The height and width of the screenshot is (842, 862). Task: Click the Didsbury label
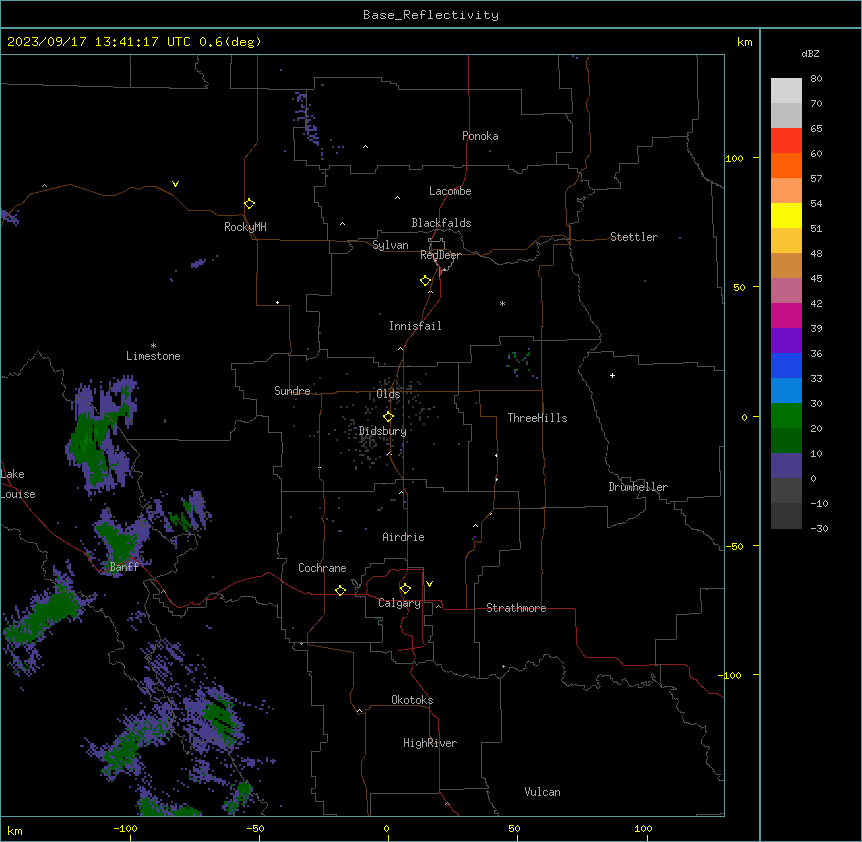(x=383, y=431)
